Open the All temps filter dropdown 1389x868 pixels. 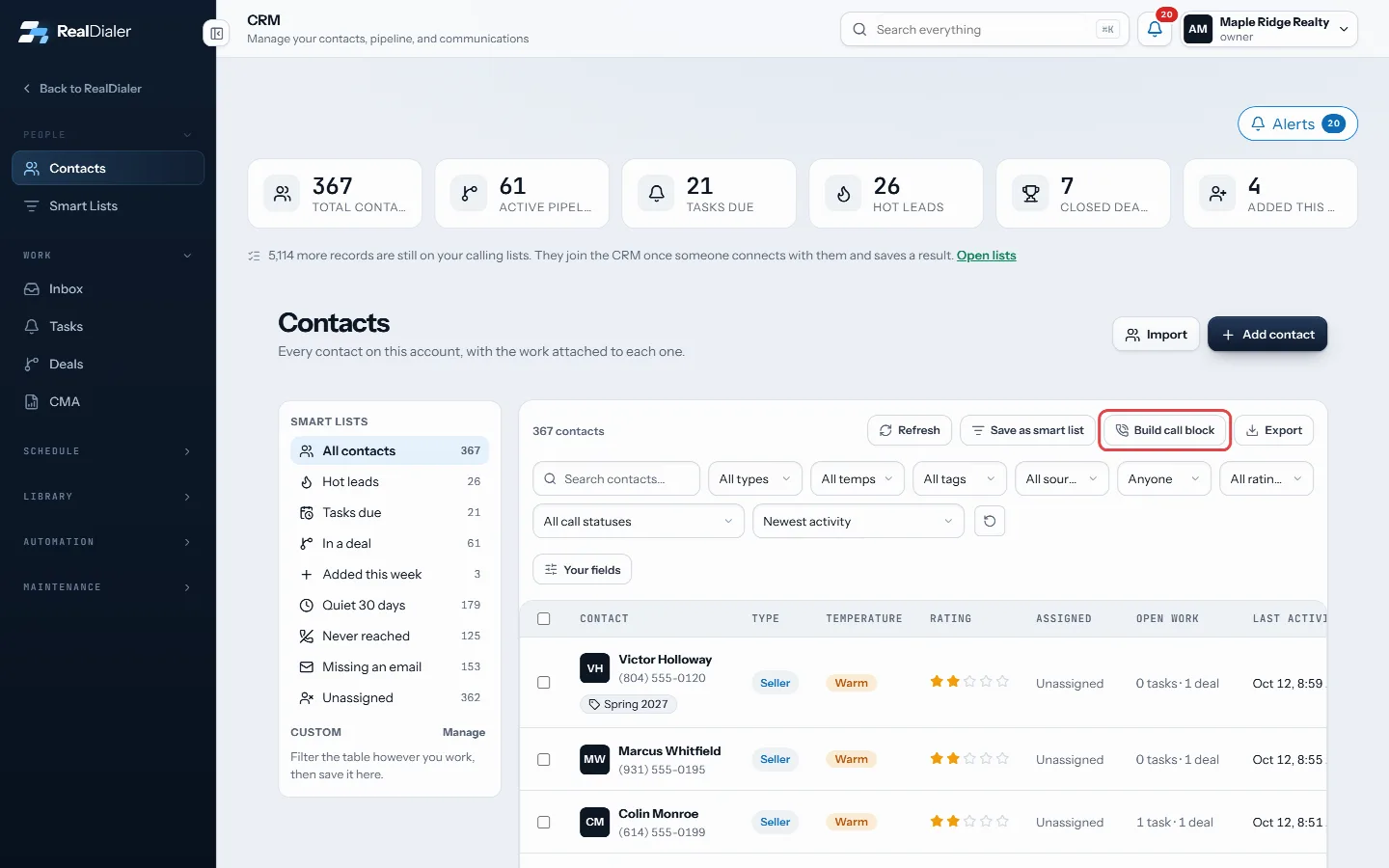(x=858, y=478)
